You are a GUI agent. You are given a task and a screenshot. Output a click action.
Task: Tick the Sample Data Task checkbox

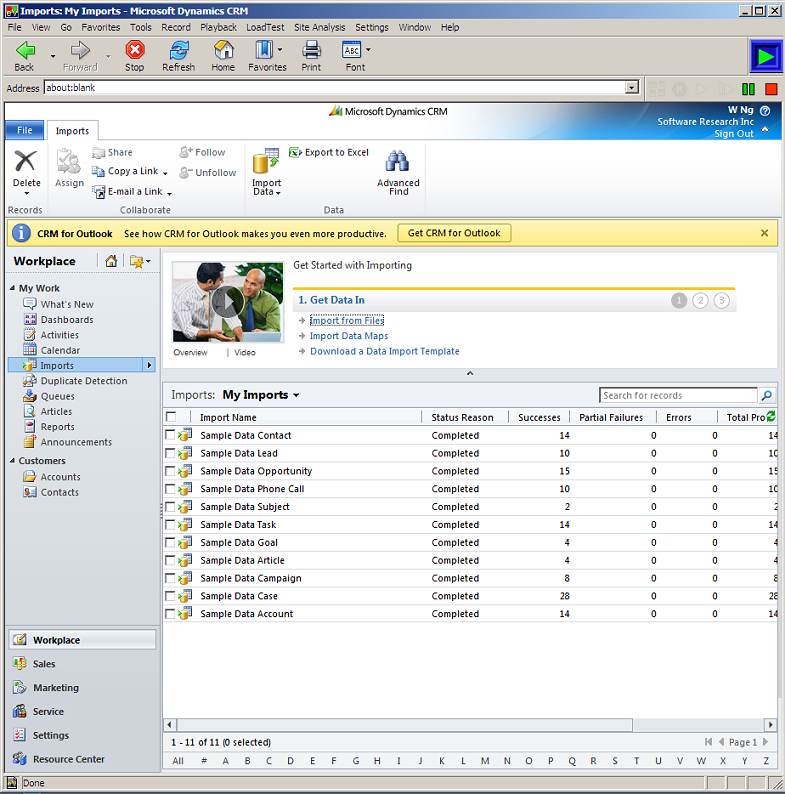[170, 525]
